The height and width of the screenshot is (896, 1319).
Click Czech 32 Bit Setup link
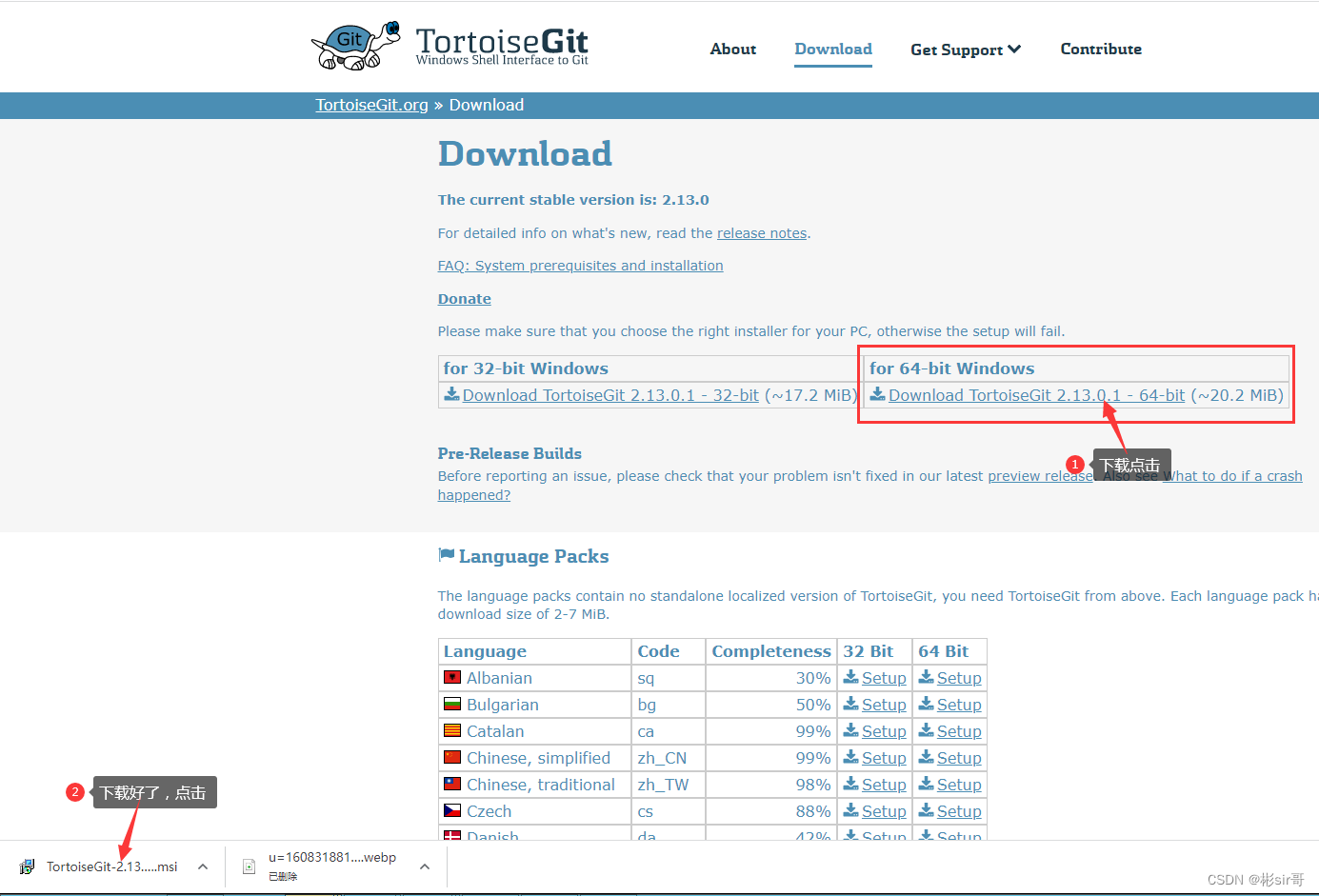tap(884, 811)
